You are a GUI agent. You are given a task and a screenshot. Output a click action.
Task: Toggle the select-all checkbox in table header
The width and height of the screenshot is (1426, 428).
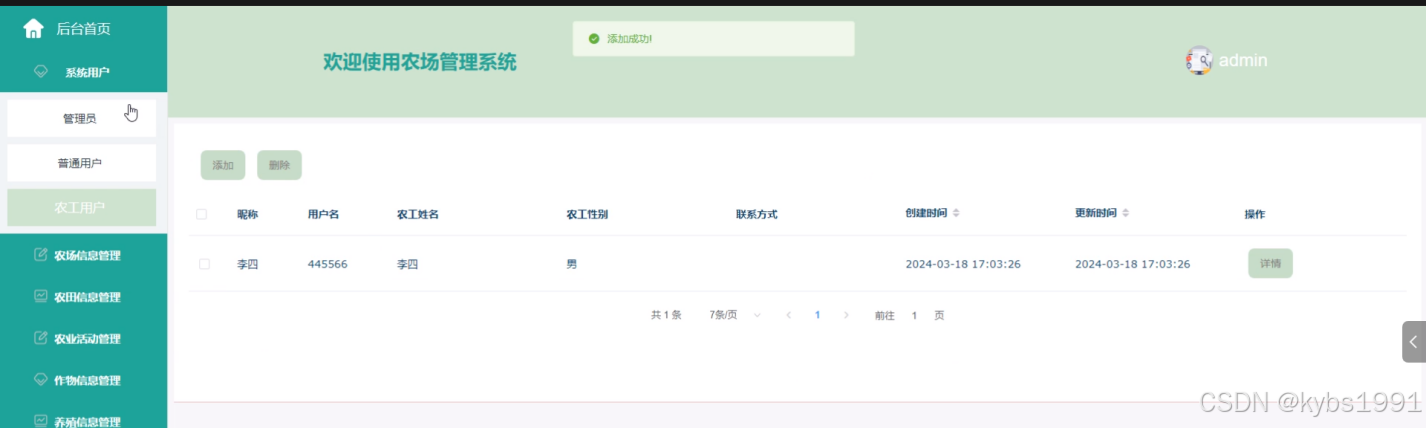tap(202, 214)
